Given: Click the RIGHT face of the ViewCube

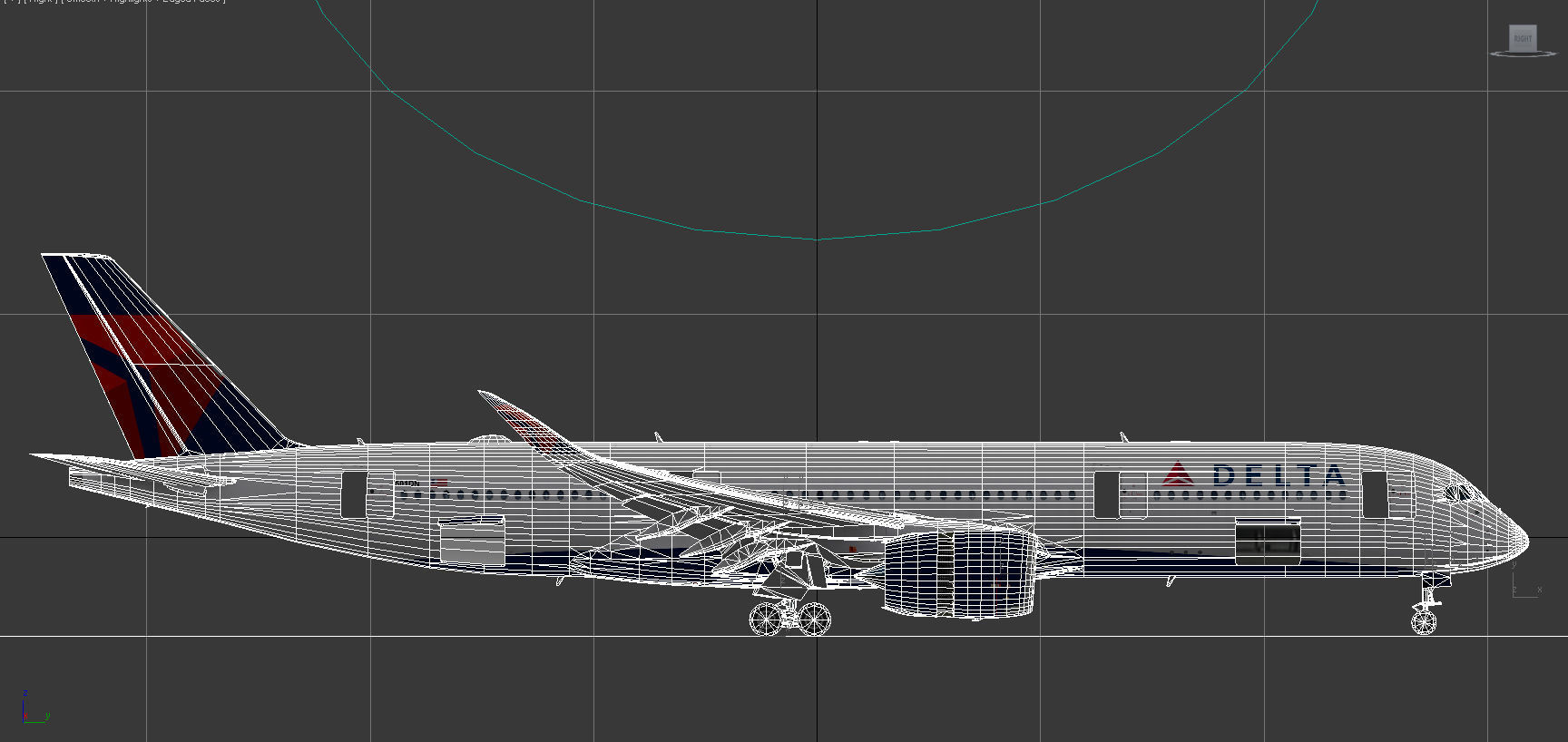Looking at the screenshot, I should pos(1522,38).
